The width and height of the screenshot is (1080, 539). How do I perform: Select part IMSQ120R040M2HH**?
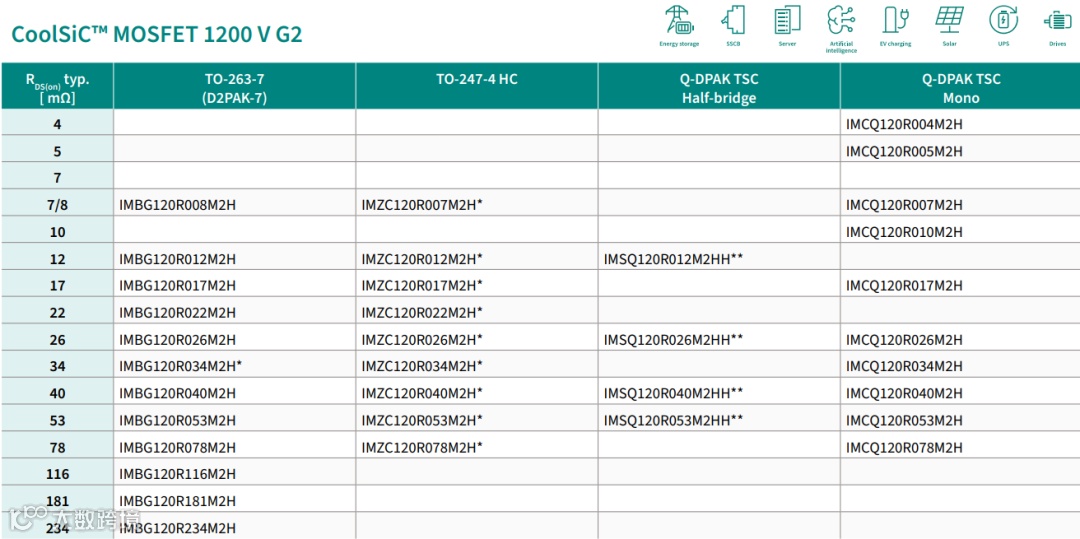tap(674, 393)
